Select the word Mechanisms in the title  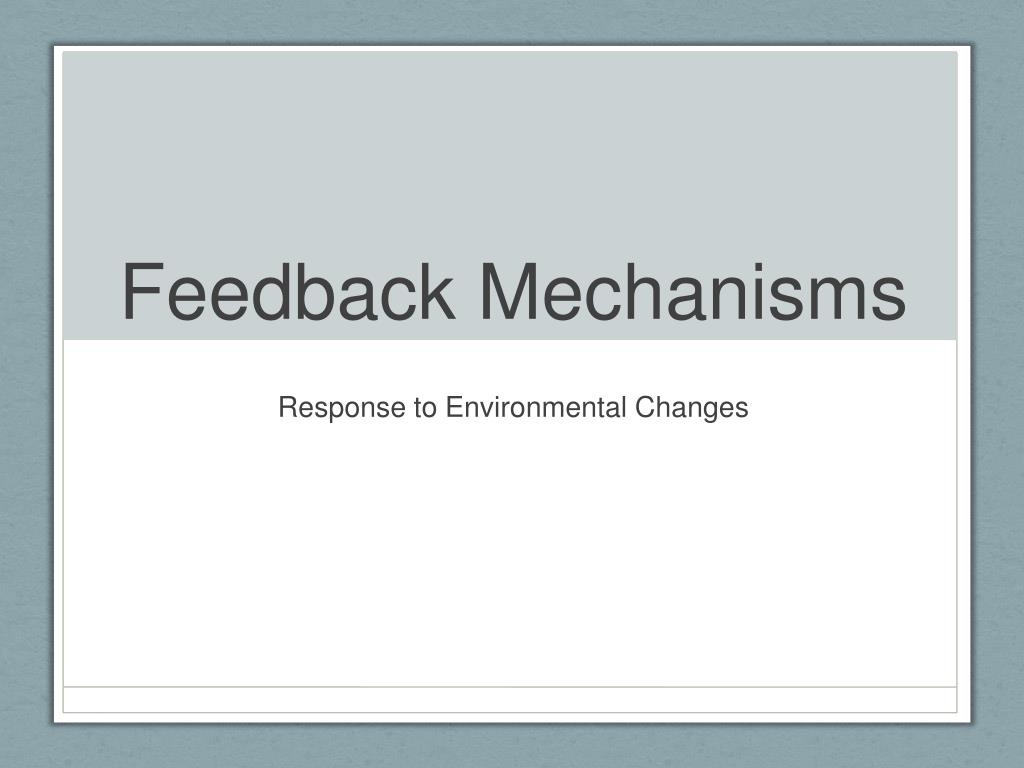[693, 291]
